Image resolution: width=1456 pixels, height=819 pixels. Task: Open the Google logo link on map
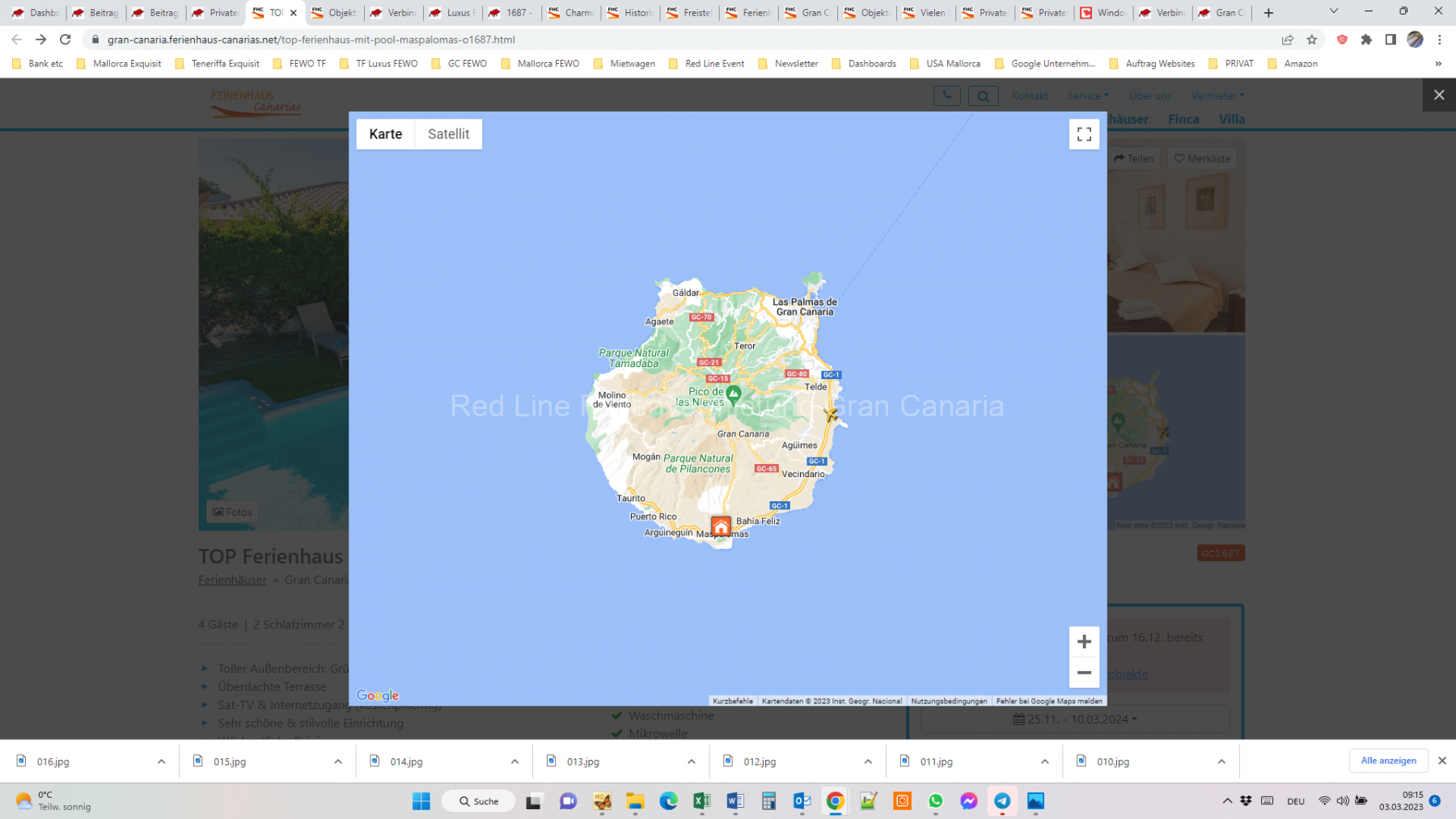click(x=378, y=695)
